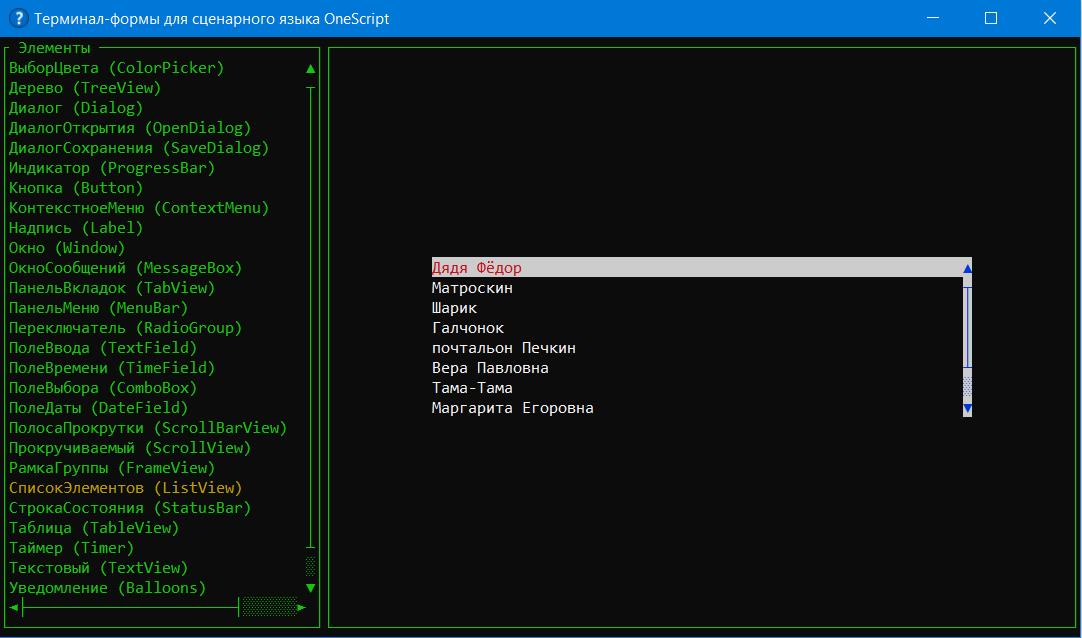The width and height of the screenshot is (1082, 638).
Task: Select Индикатор (ProgressBar) element
Action: [111, 168]
